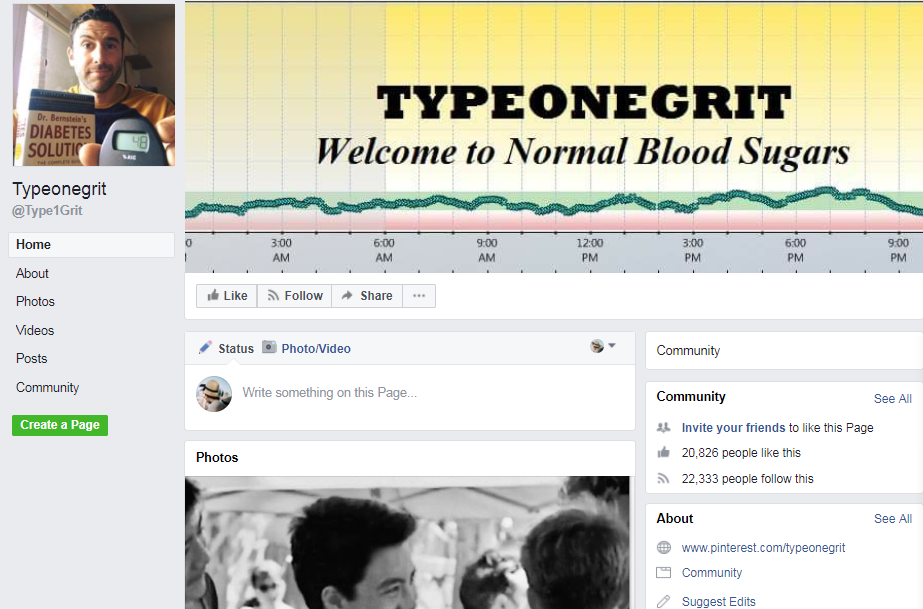Click the Follow feed icon
This screenshot has width=923, height=609.
[x=273, y=295]
